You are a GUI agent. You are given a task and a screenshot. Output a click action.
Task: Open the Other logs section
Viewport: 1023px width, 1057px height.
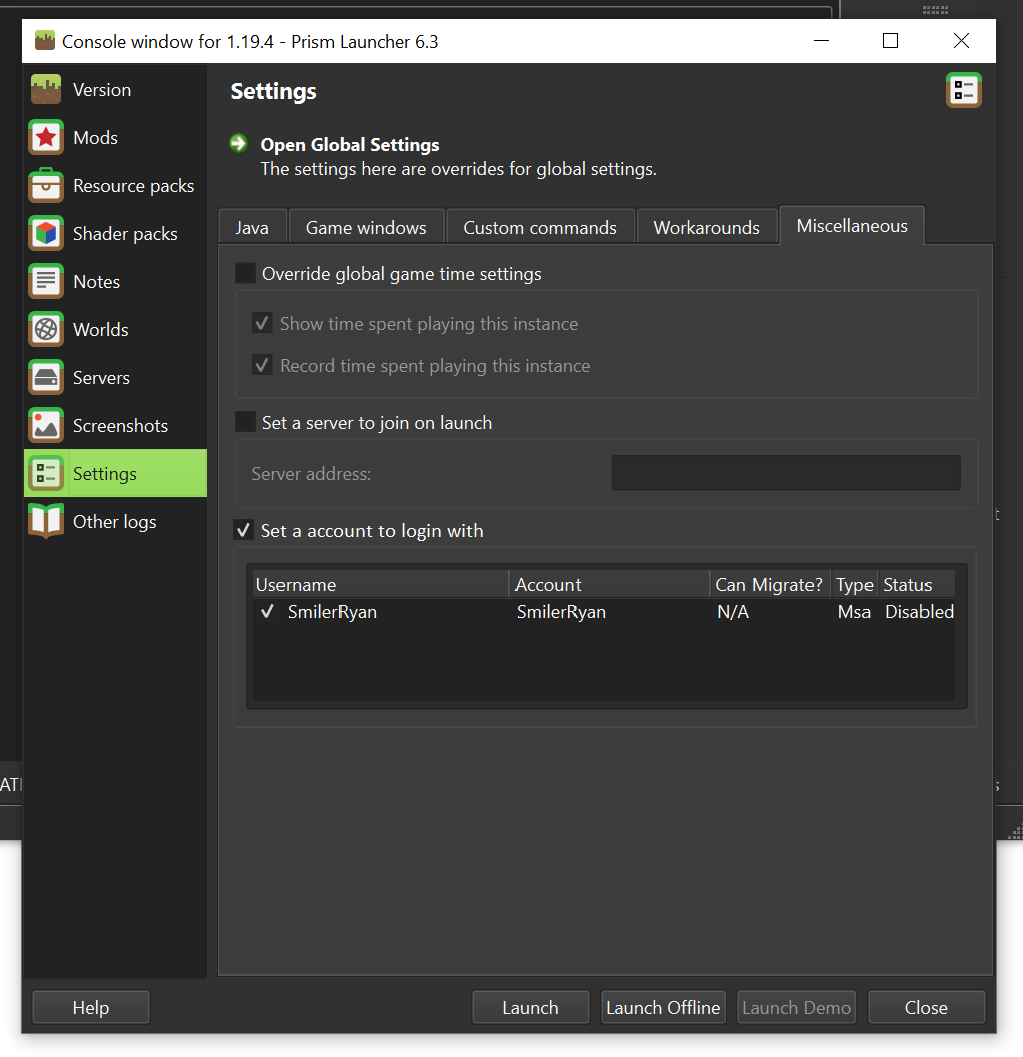(x=114, y=521)
